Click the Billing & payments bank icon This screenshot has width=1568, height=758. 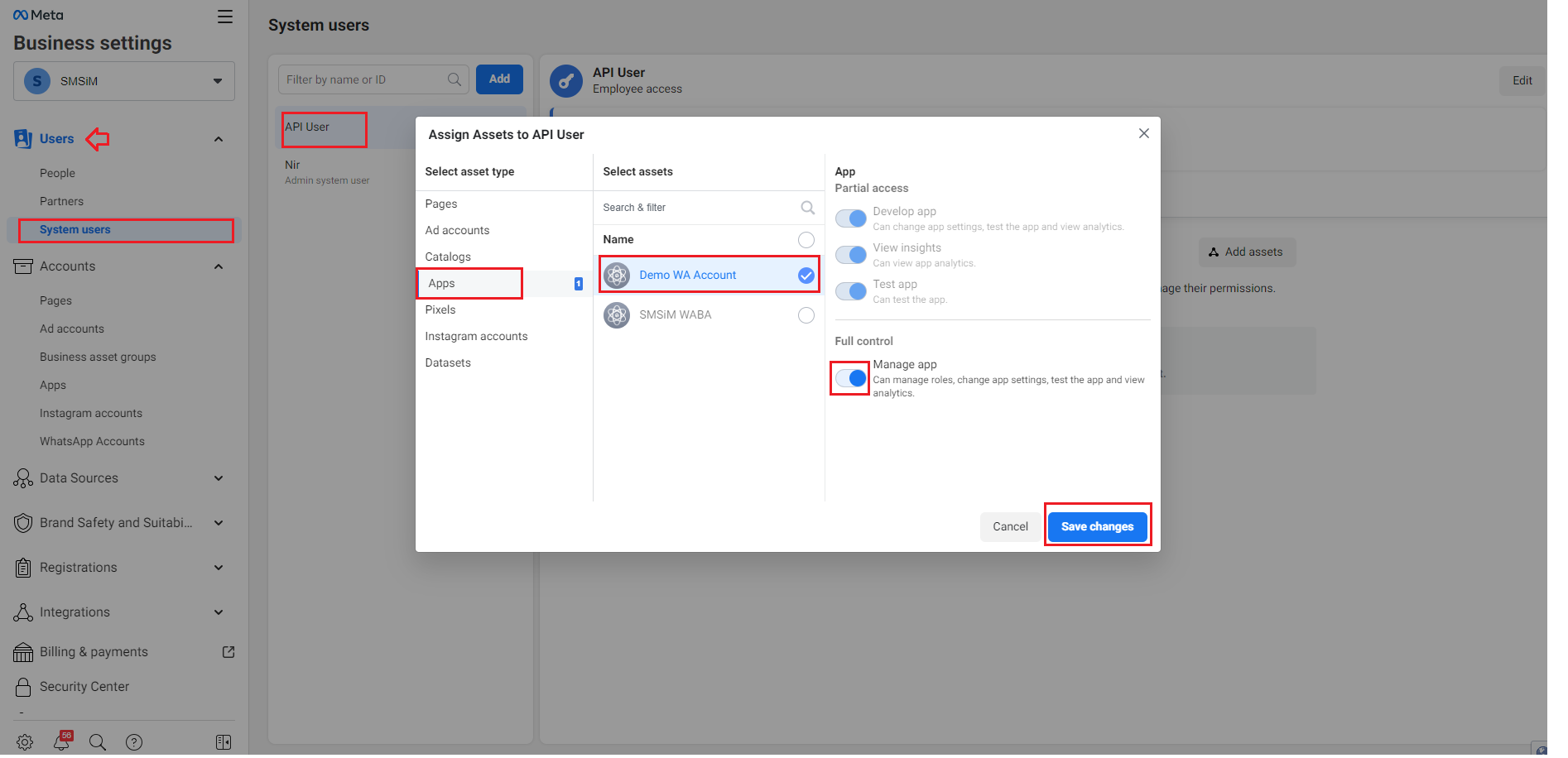[x=23, y=652]
